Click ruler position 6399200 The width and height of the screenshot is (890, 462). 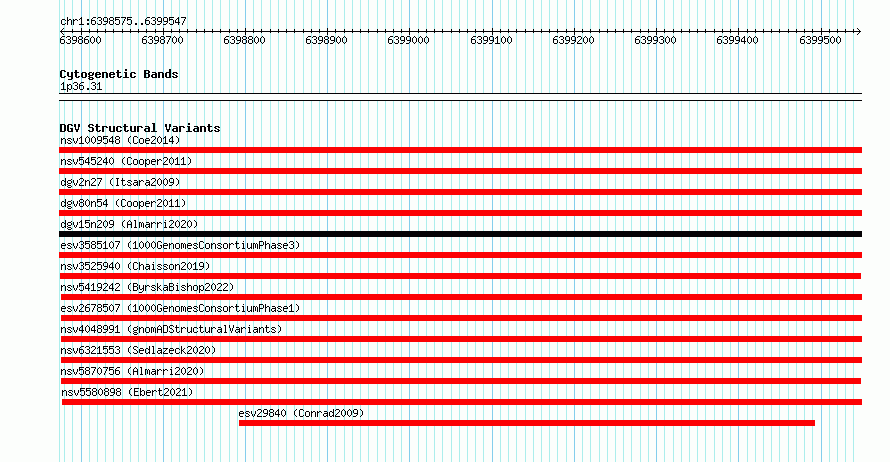573,40
